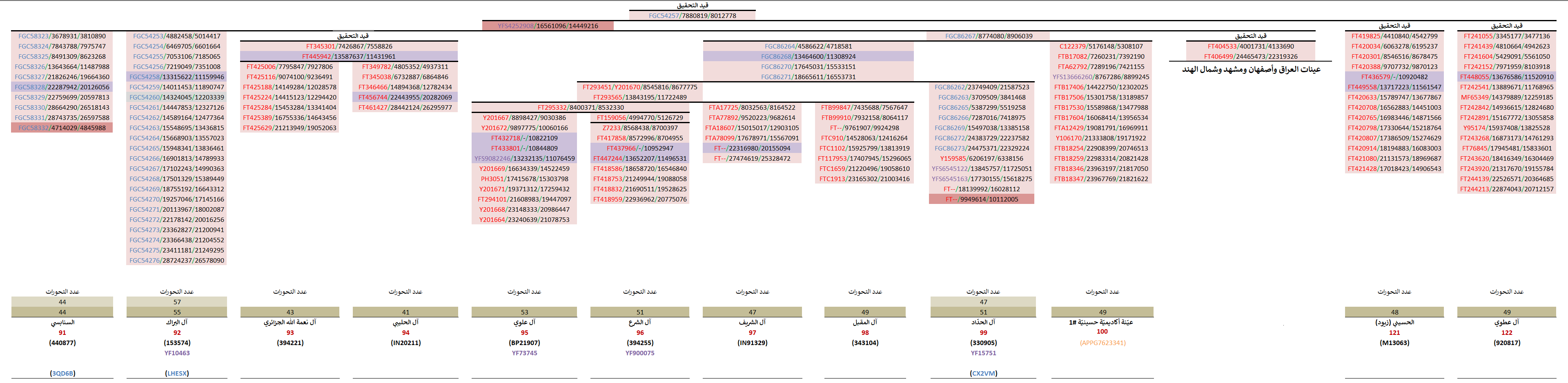Image resolution: width=1568 pixels, height=383 pixels.
Task: Select the purple FT445942 cell
Action: (x=349, y=57)
